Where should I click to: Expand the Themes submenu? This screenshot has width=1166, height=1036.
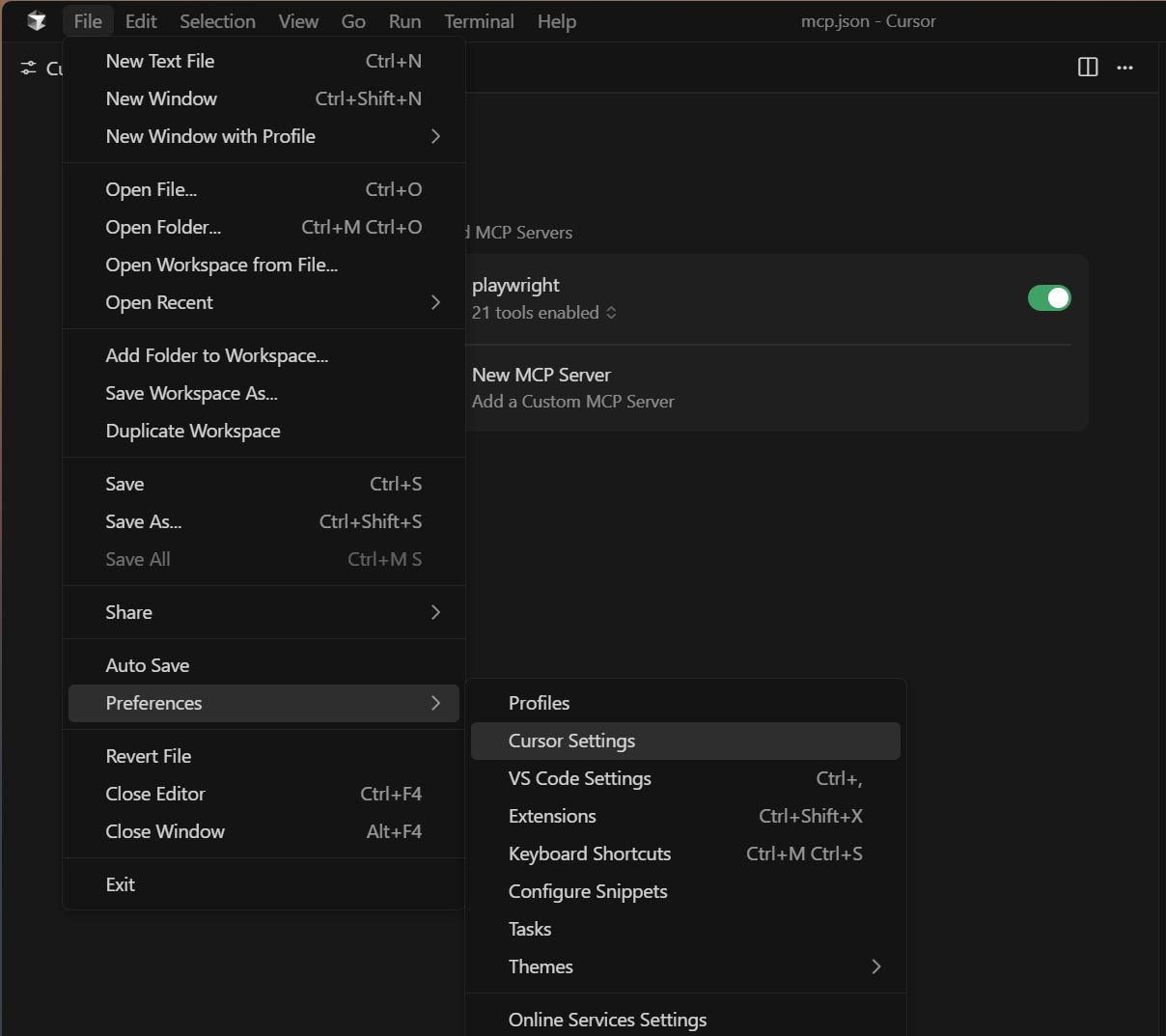click(x=685, y=966)
